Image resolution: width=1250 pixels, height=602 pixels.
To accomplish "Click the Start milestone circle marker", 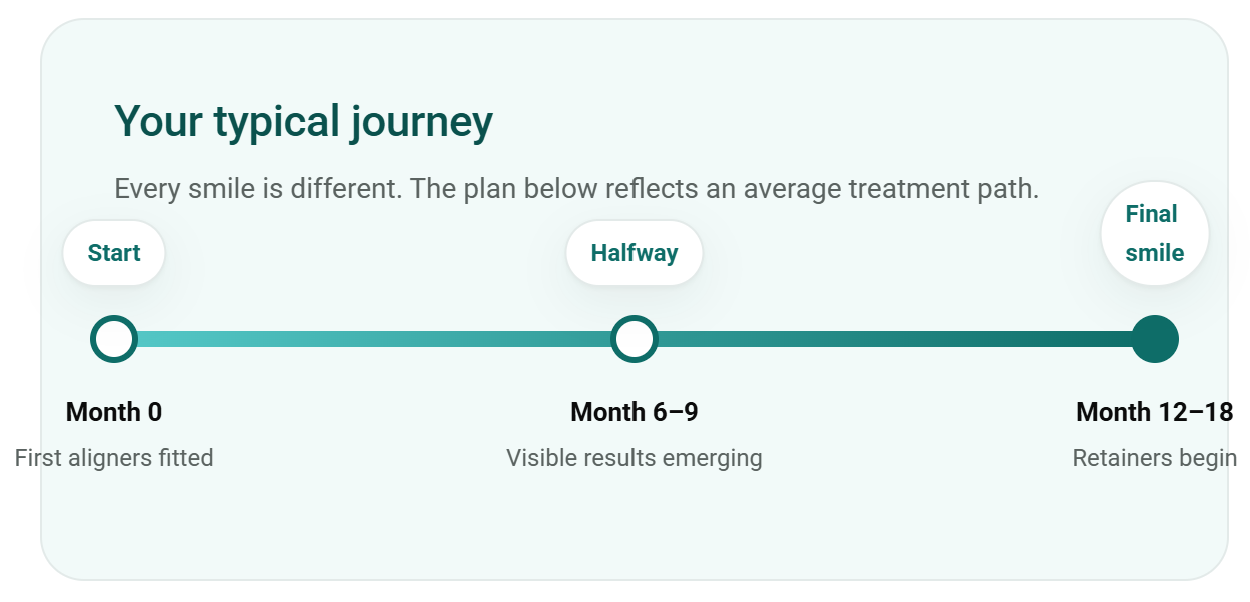I will (114, 339).
